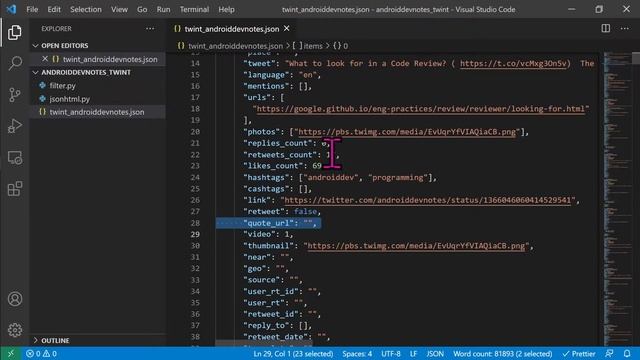Screen dimensions: 640x360
Task: Open the pbs.twimg.com link in photos line
Action: (x=407, y=132)
